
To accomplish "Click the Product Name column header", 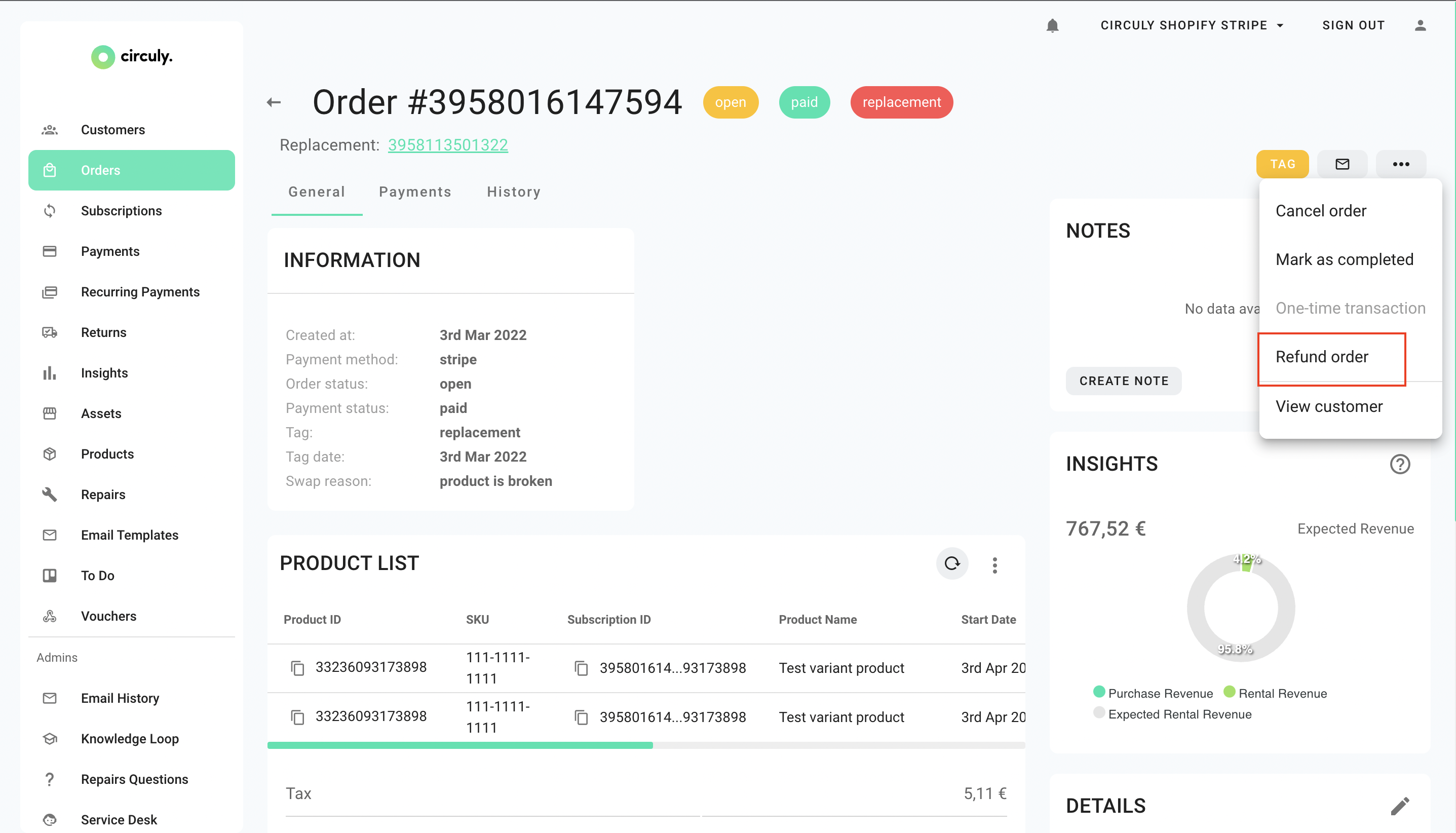I will click(817, 620).
